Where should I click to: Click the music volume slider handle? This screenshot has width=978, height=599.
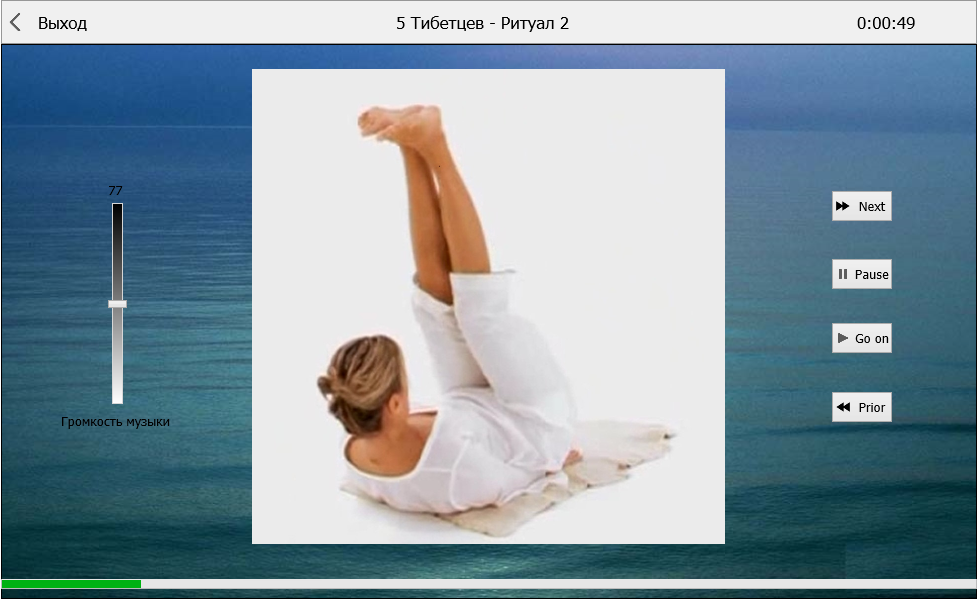pos(117,303)
